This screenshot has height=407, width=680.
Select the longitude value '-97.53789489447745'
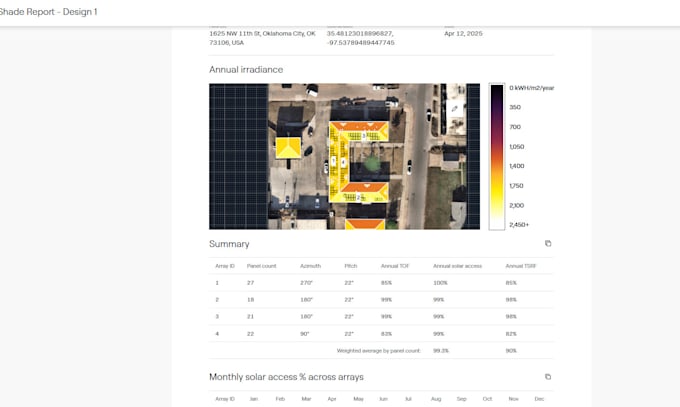(x=361, y=43)
